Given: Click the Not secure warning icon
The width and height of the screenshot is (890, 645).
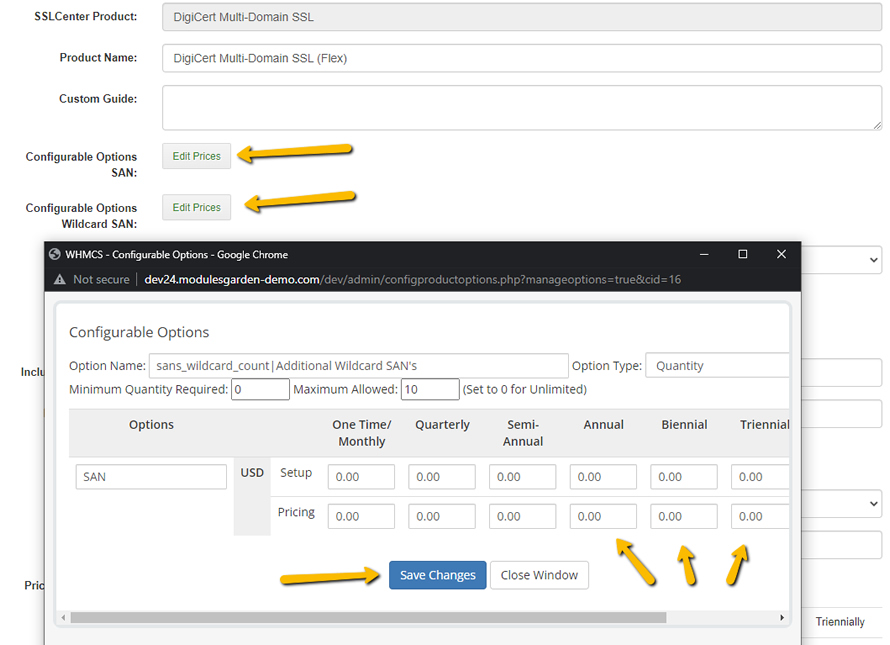Looking at the screenshot, I should click(60, 279).
